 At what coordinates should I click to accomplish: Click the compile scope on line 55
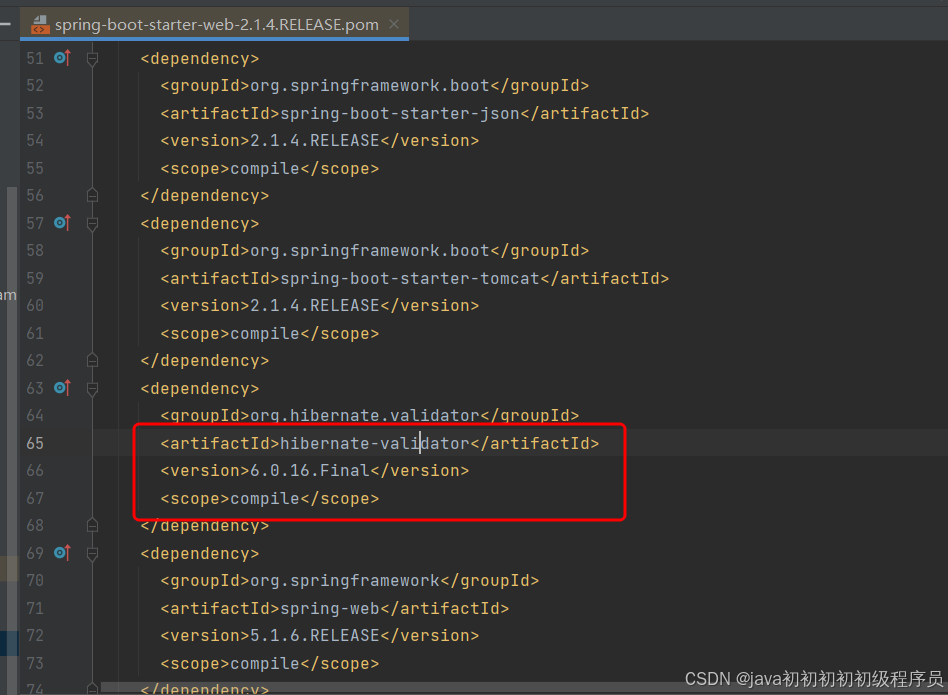[x=265, y=169]
